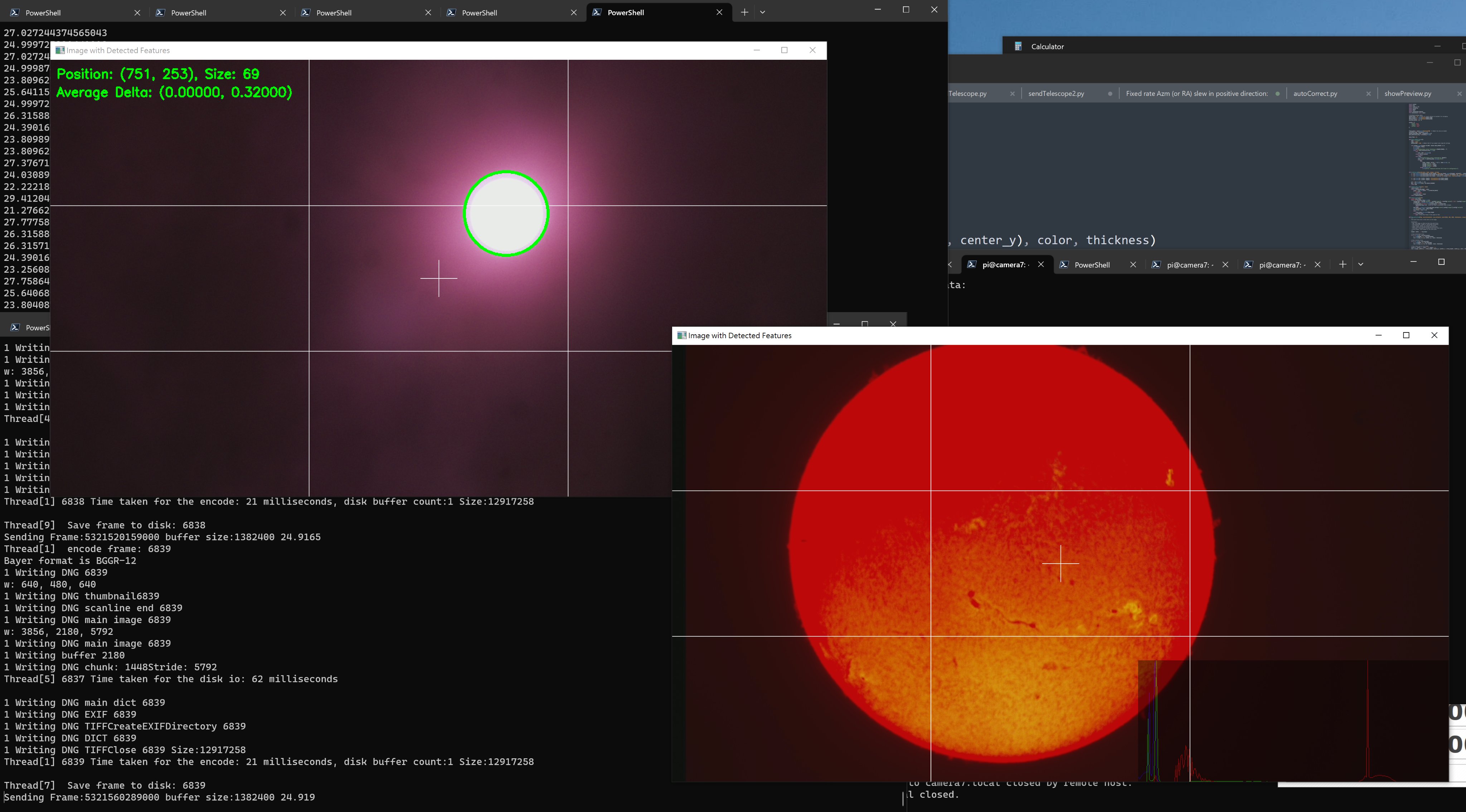Expand the top terminal's tab dropdown arrow
Screen dimensions: 1466x812
[763, 12]
